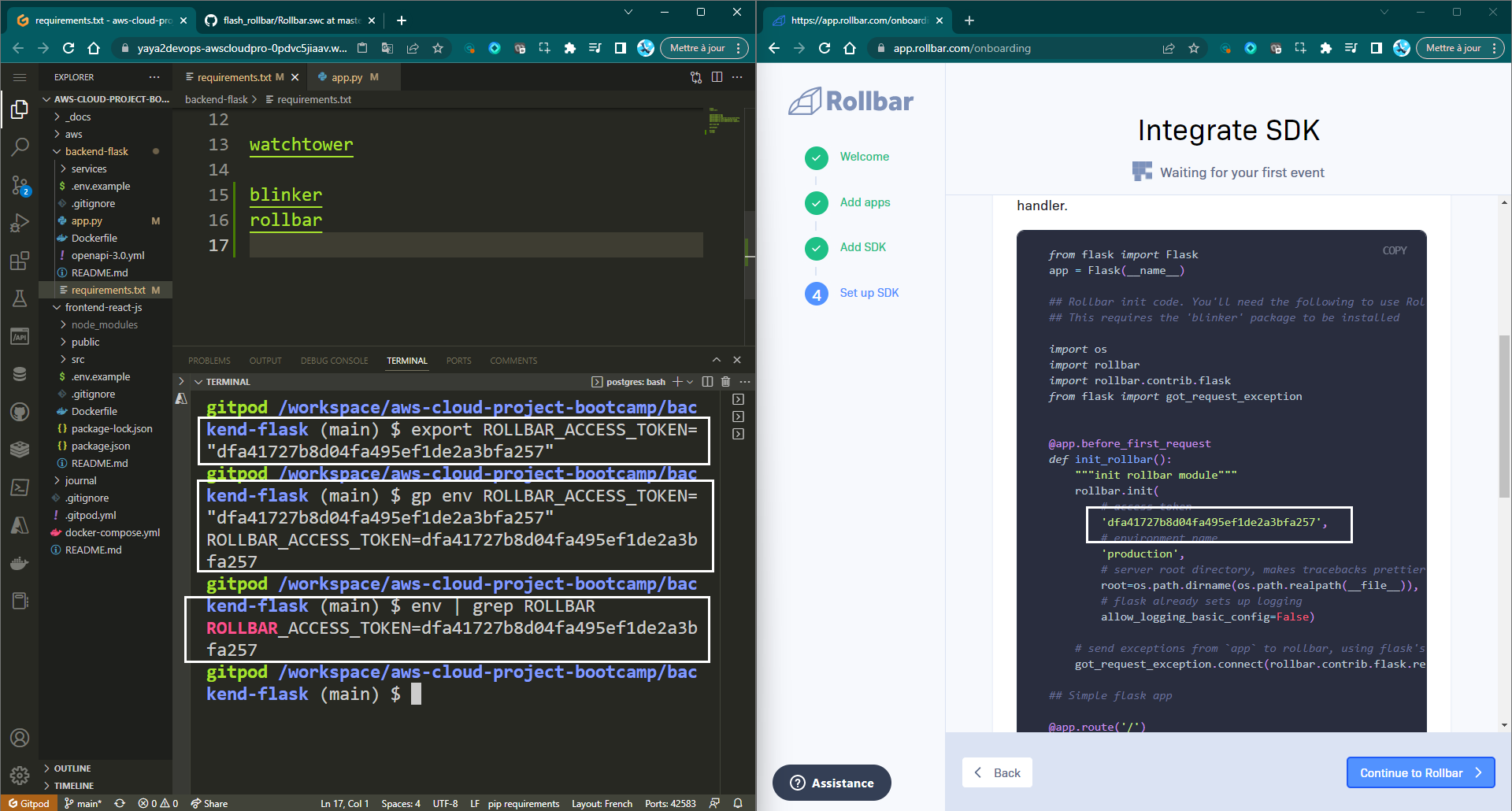The width and height of the screenshot is (1512, 811).
Task: Open extensions puzzle icon in Rollbar browser
Action: [1326, 48]
